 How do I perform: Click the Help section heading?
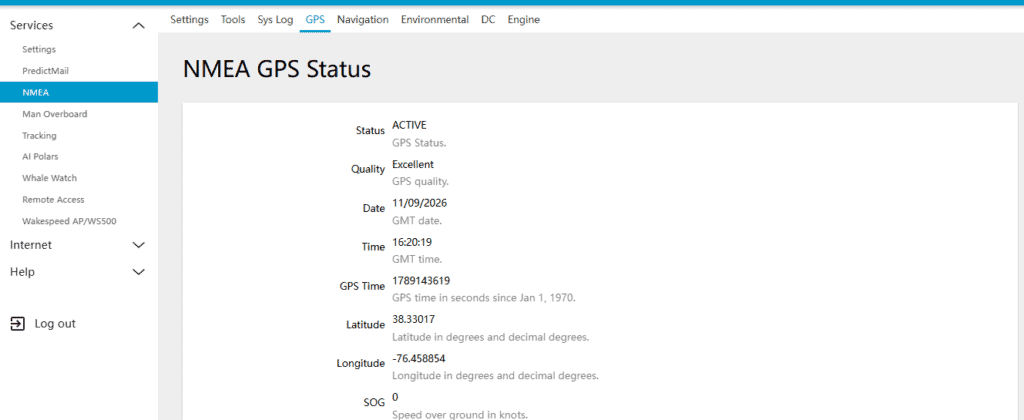pos(22,272)
